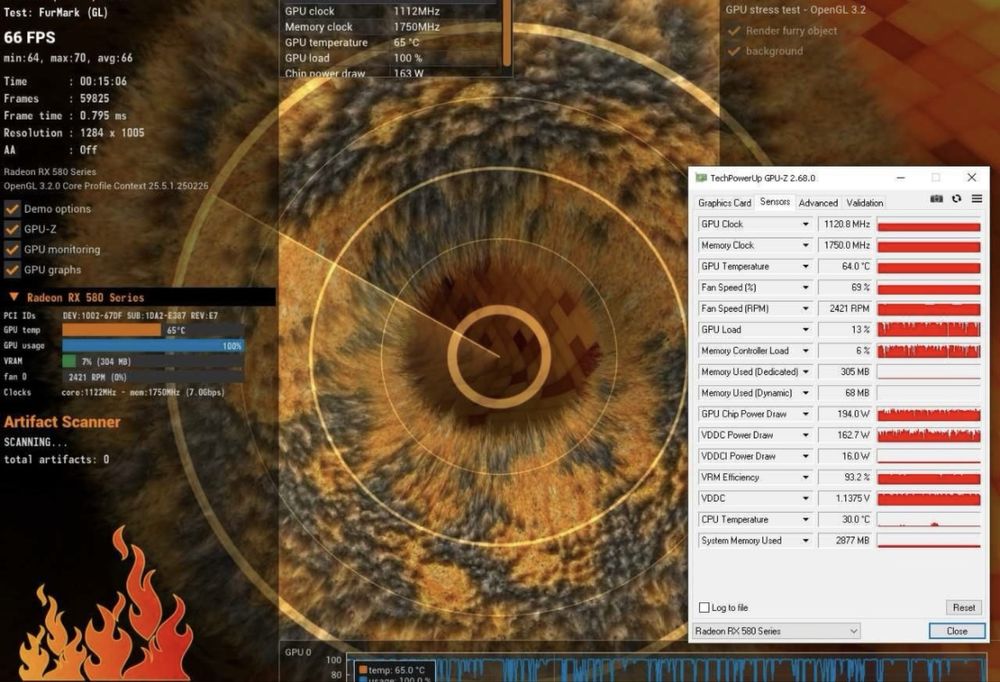Open the Memory Clock sensor dropdown

click(x=805, y=246)
